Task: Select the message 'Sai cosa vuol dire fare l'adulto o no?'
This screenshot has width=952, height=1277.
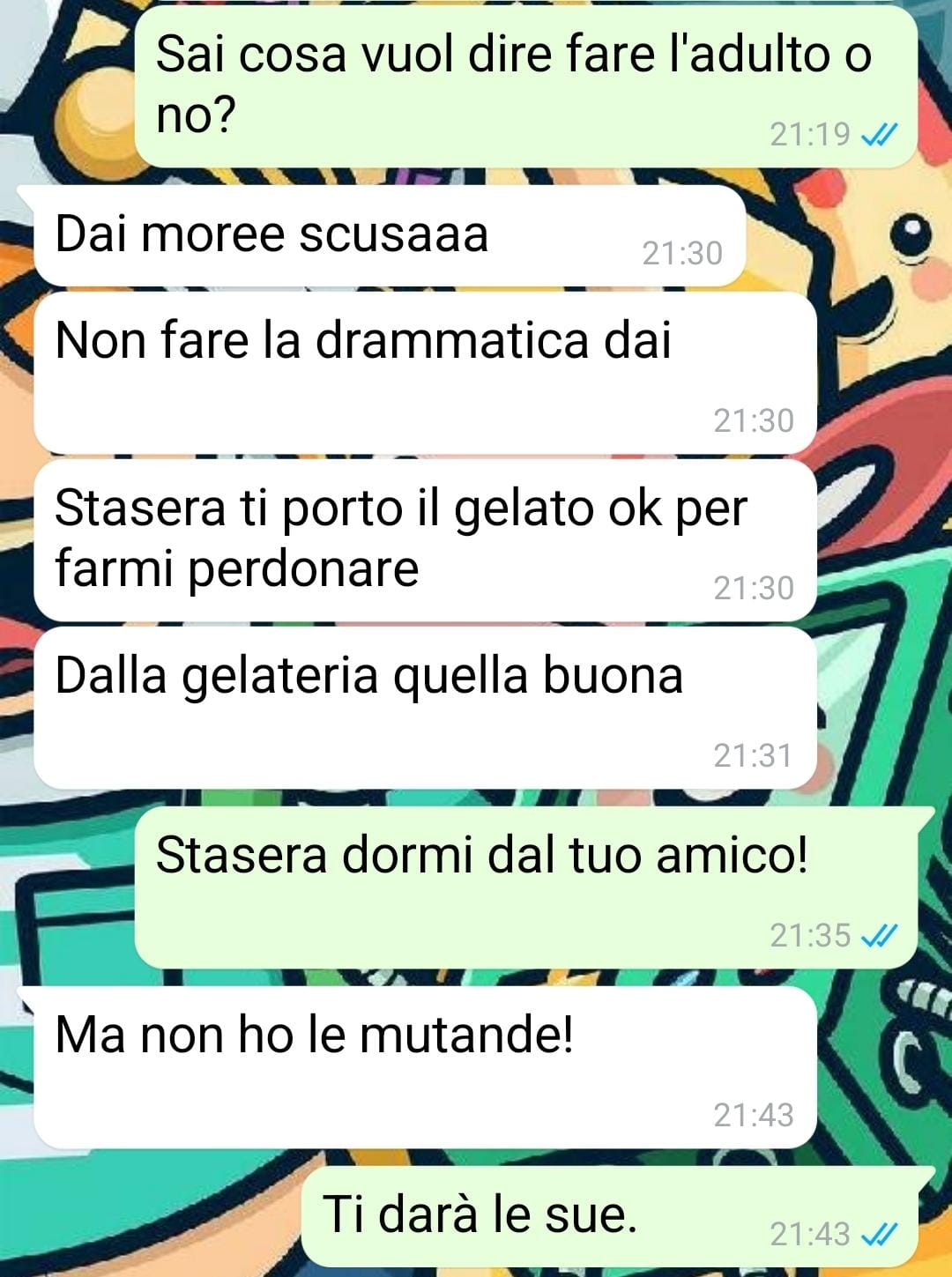Action: 526,86
